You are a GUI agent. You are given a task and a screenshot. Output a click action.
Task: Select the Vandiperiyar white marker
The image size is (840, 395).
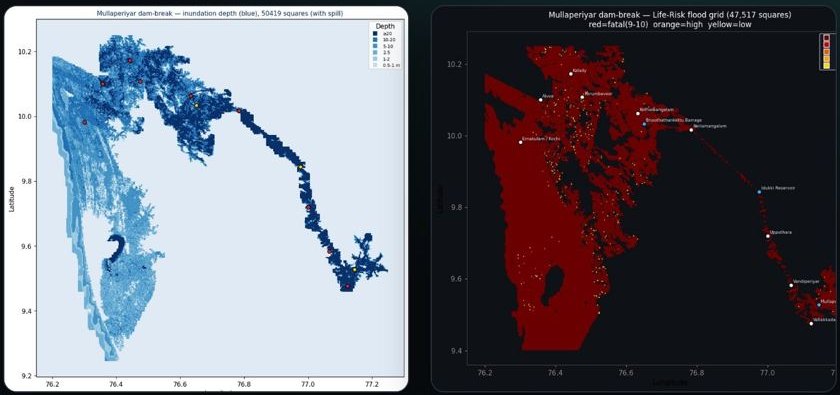click(791, 285)
